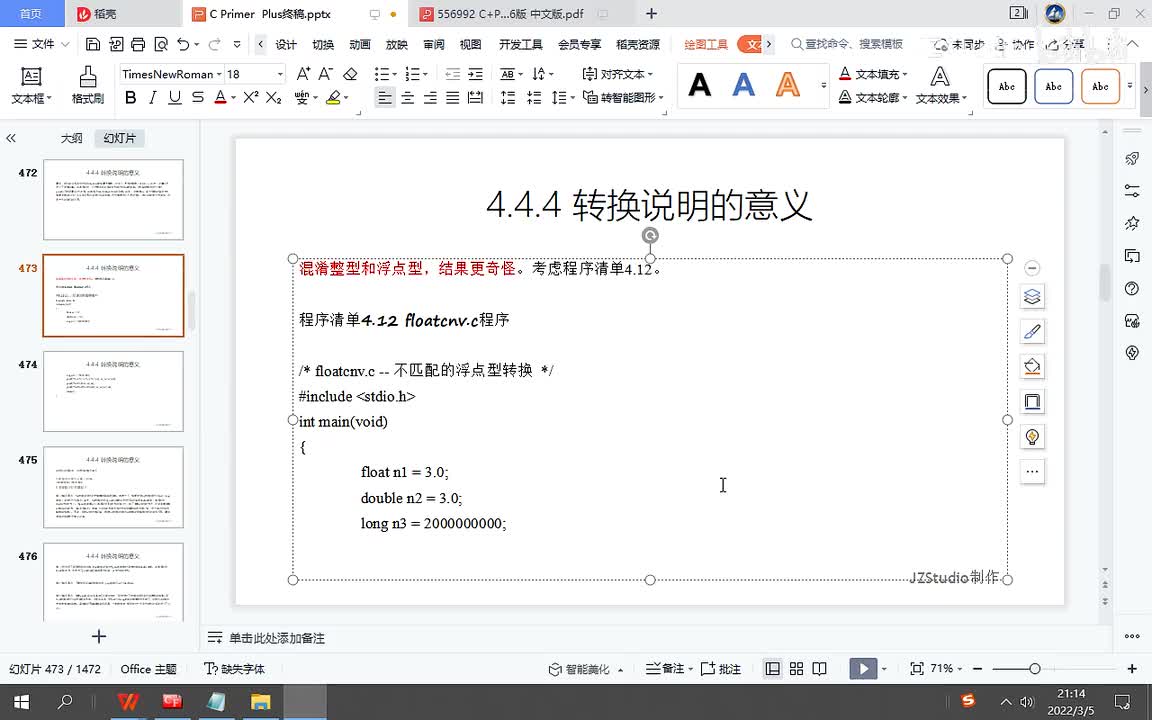Switch to slide sorter view

click(796, 669)
